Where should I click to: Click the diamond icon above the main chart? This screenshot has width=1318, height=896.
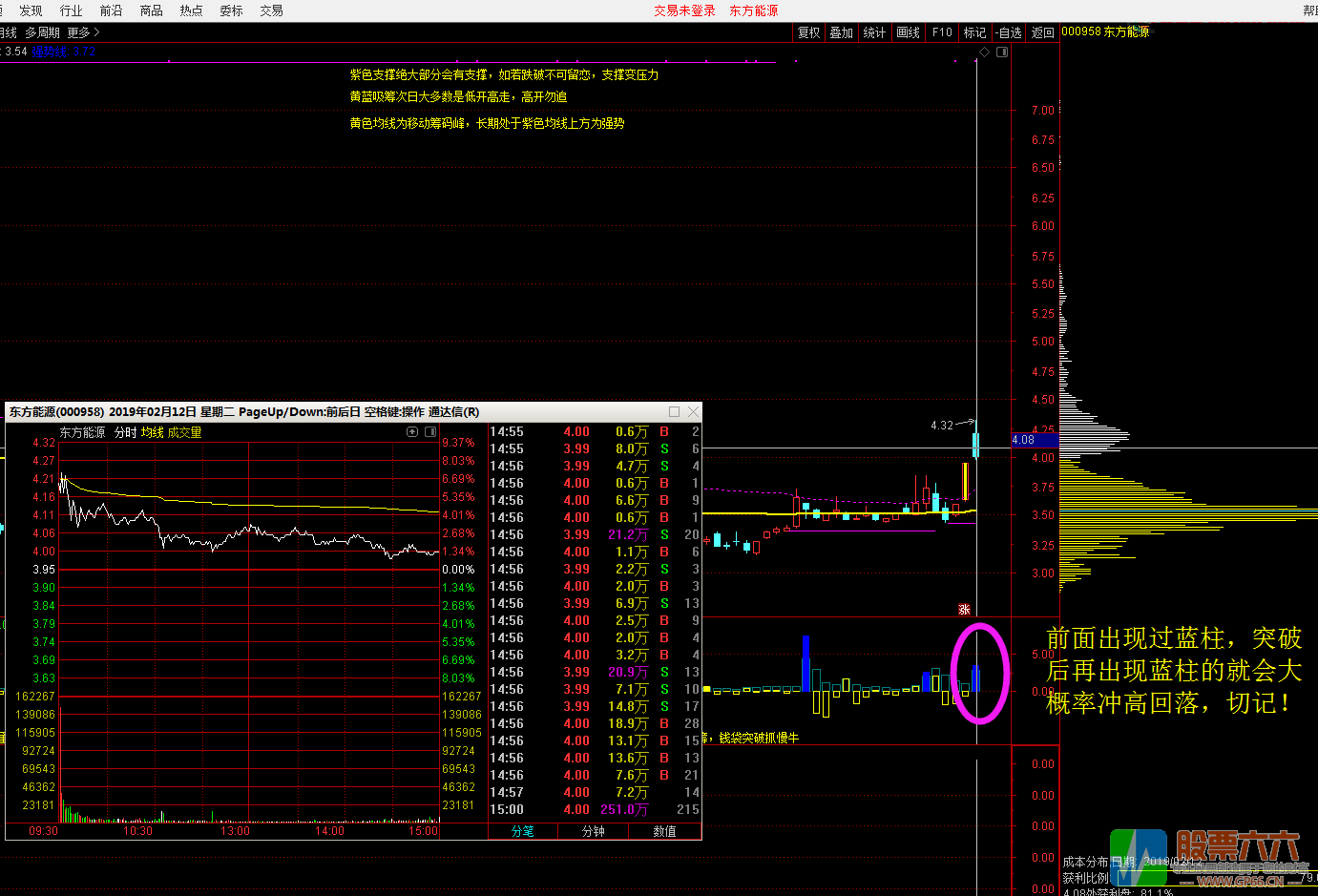[985, 52]
